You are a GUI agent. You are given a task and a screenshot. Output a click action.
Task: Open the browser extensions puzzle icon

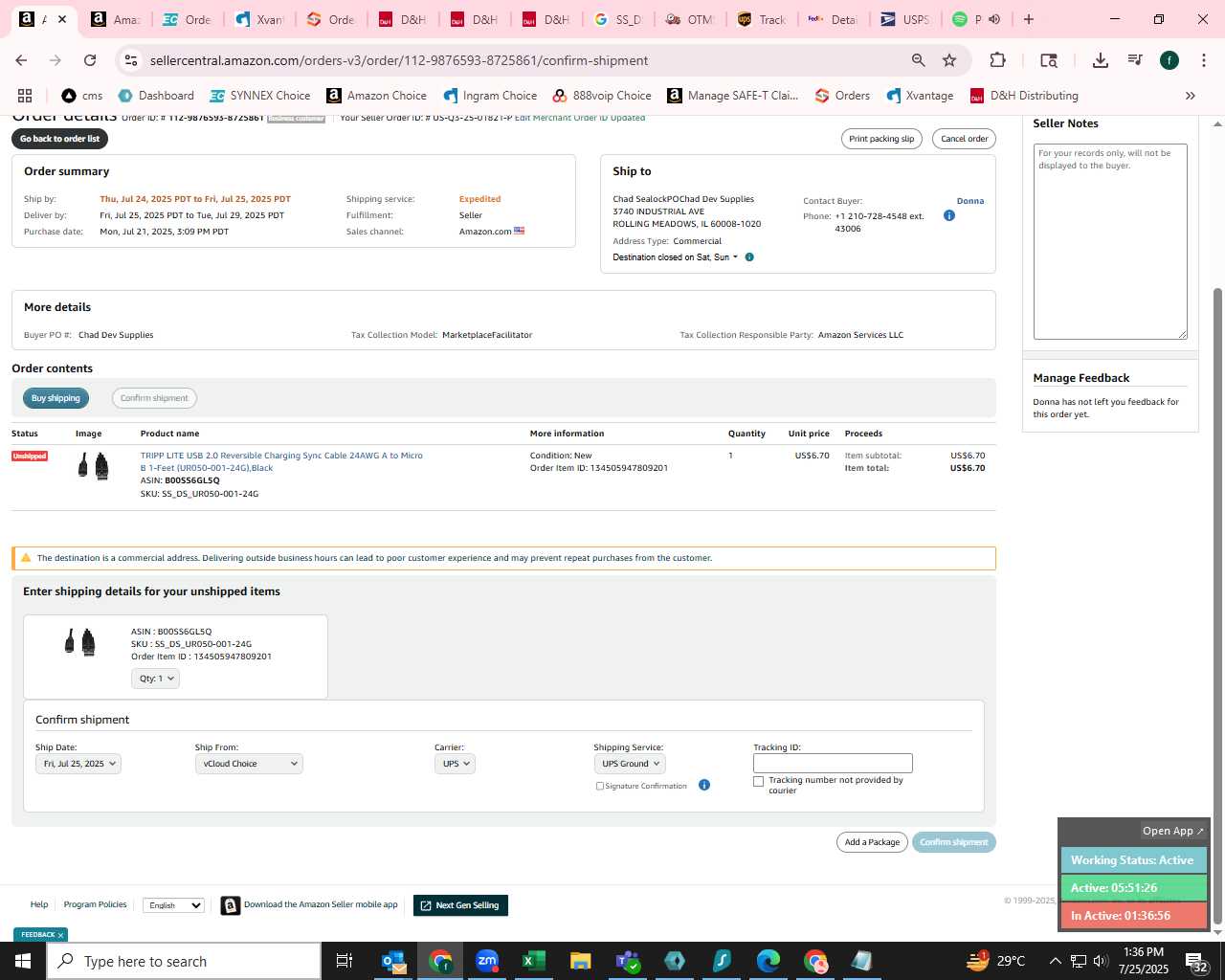997,60
